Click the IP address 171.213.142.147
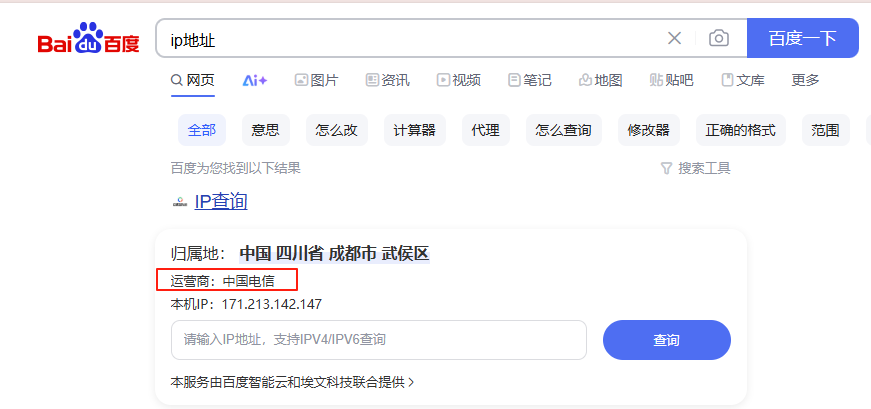This screenshot has height=409, width=871. pos(272,304)
